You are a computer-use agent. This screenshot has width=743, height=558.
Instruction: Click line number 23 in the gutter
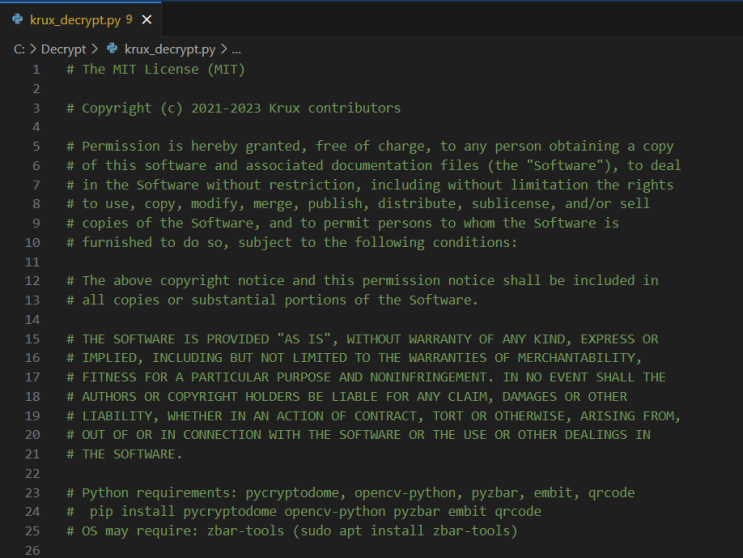(x=33, y=493)
